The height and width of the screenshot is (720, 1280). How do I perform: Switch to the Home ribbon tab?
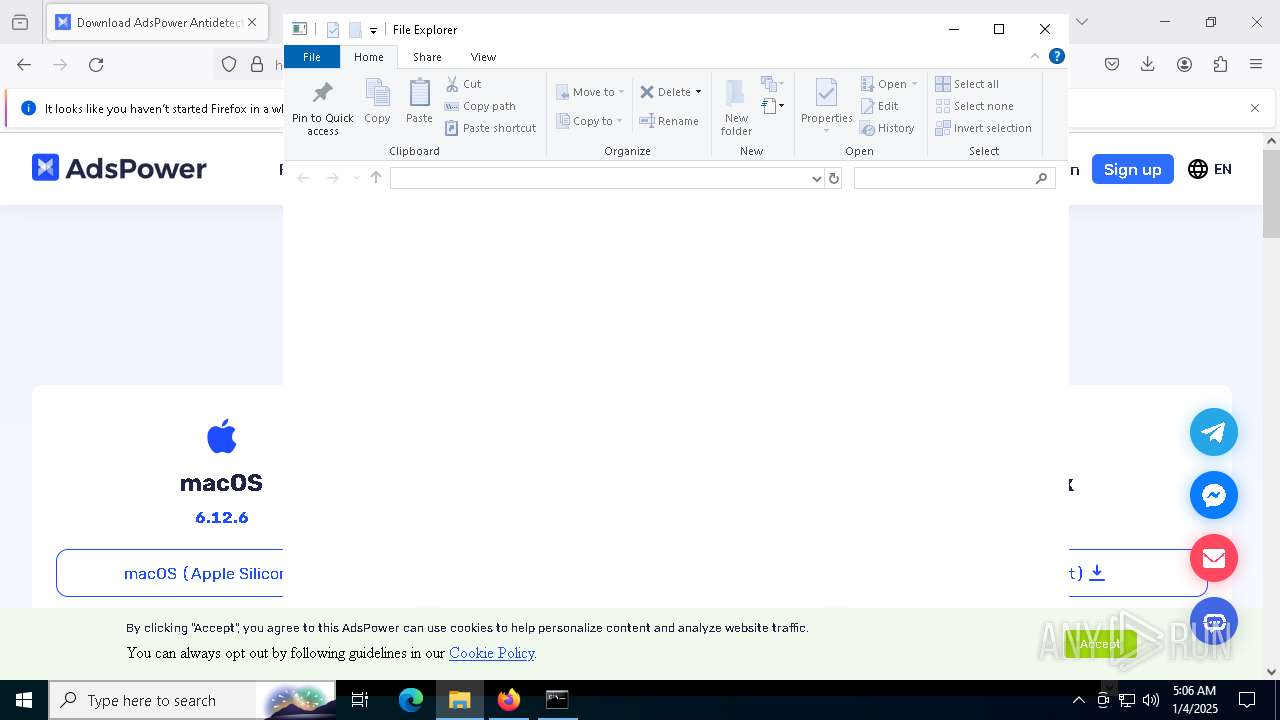pos(369,57)
